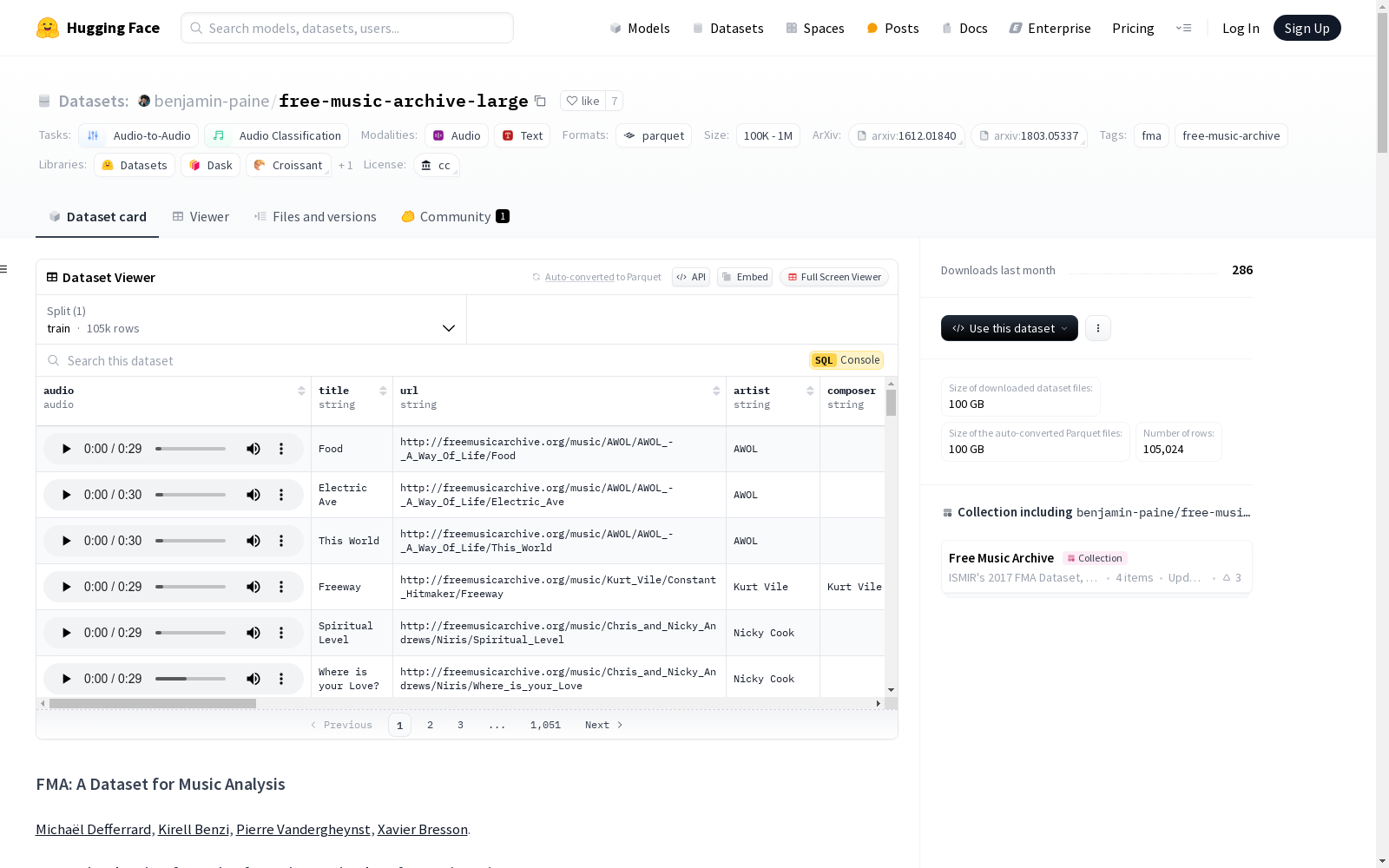This screenshot has width=1389, height=868.
Task: Mute audio in Where is your Love? row
Action: [x=253, y=679]
